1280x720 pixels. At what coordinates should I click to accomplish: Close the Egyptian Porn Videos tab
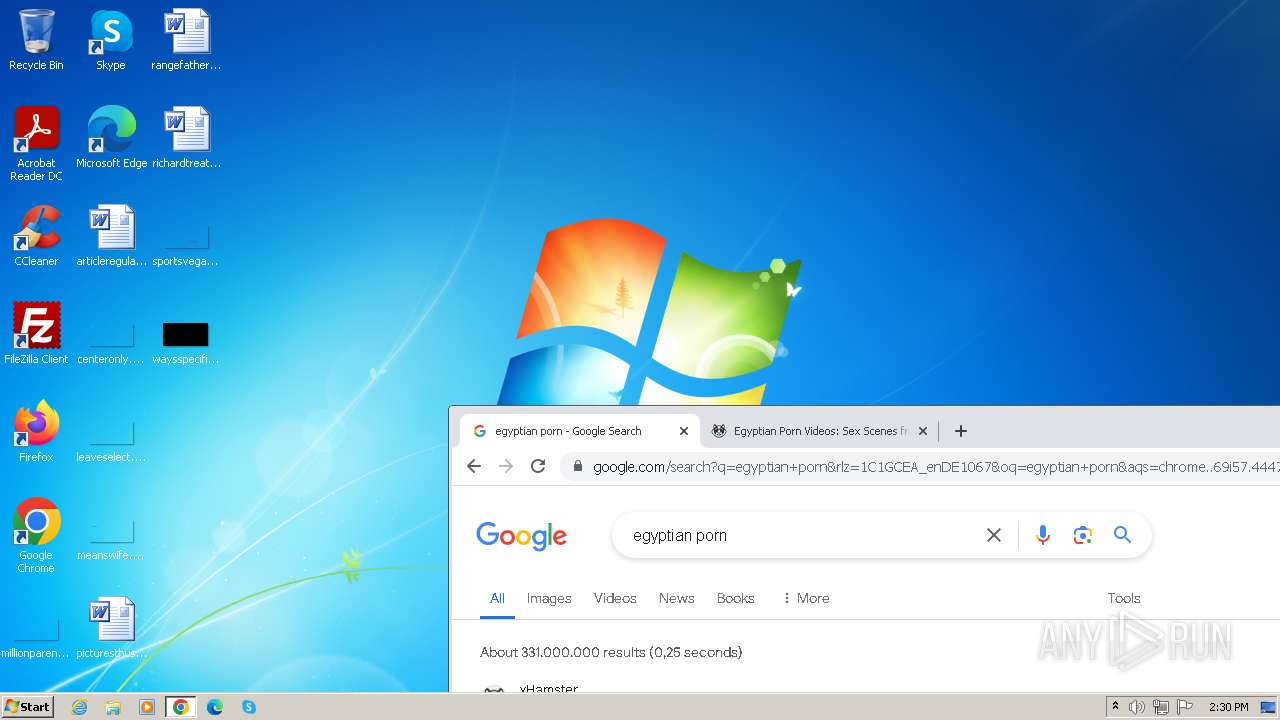tap(923, 431)
